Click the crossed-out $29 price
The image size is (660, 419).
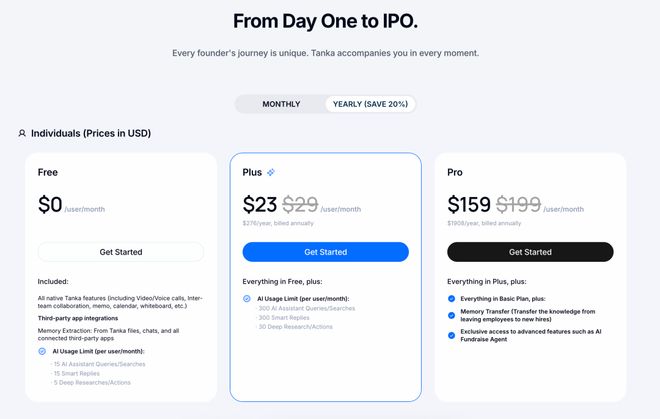300,205
